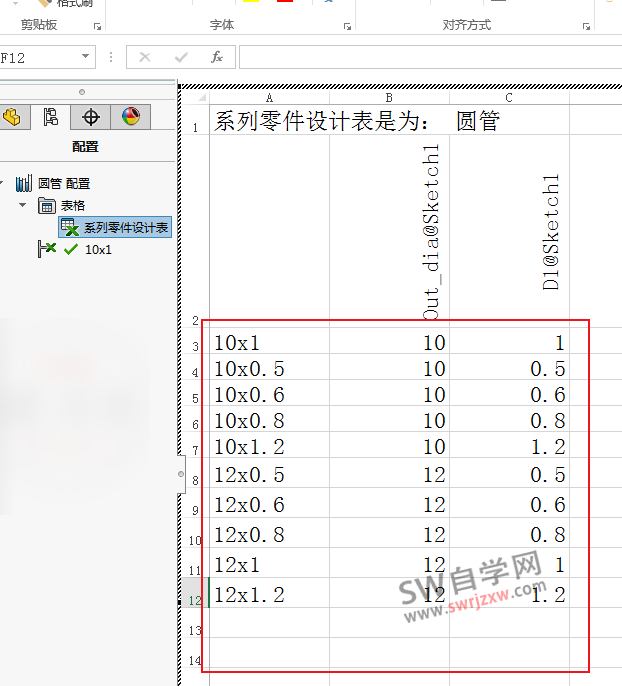The image size is (622, 686).
Task: Click the green checkmark beside 10x1
Action: pyautogui.click(x=70, y=249)
